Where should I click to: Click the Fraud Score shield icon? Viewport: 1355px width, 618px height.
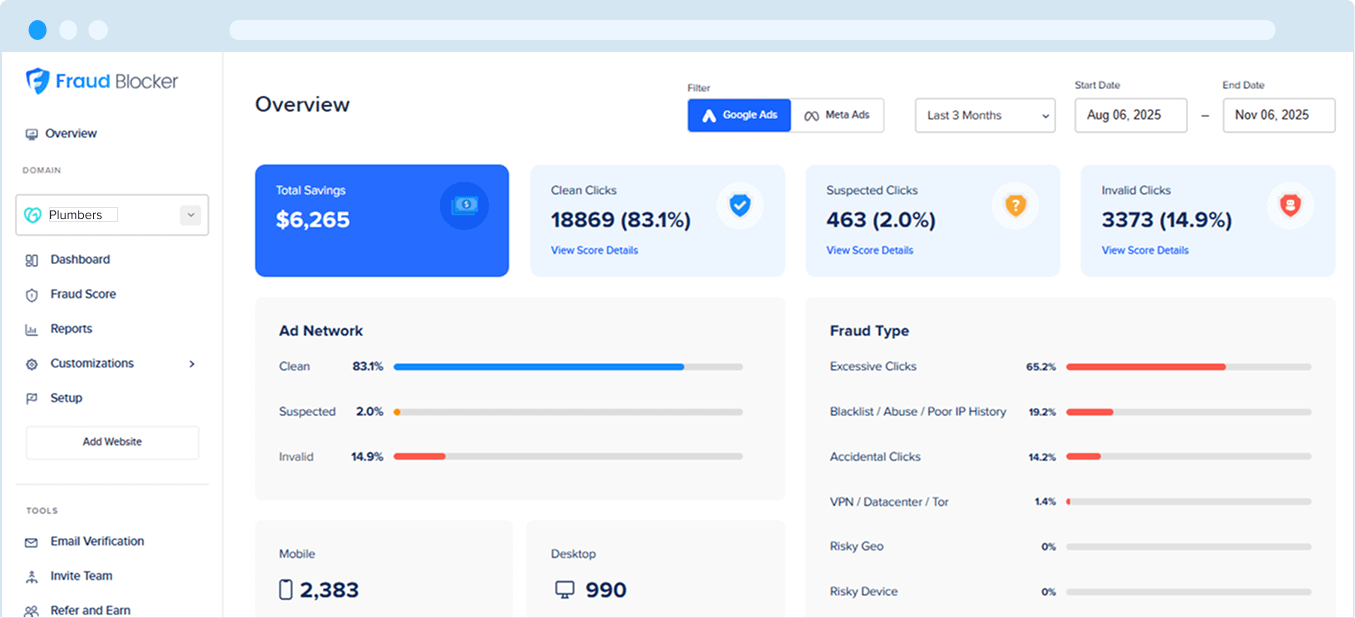click(x=33, y=294)
